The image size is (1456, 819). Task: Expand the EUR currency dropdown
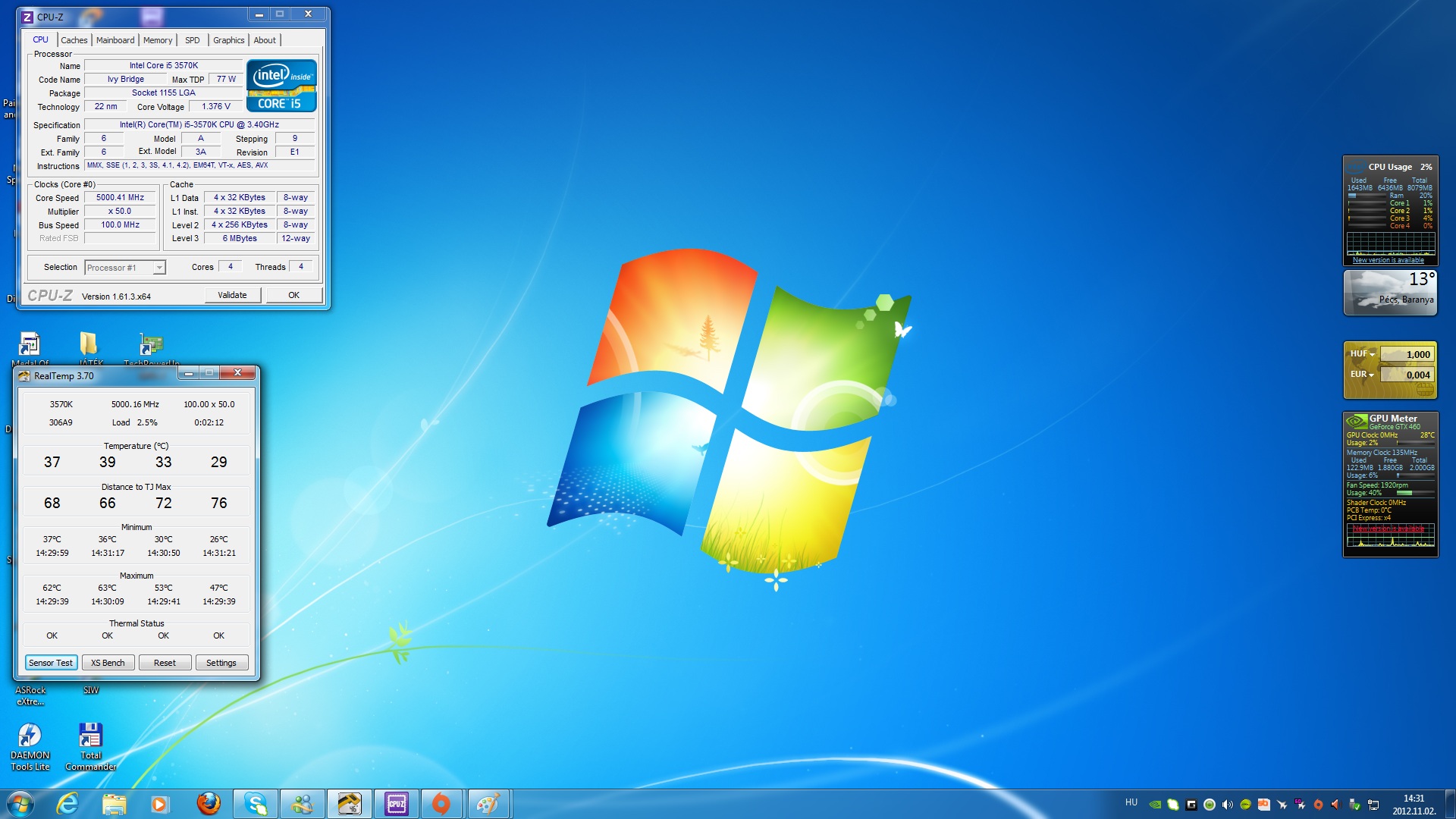tap(1371, 375)
